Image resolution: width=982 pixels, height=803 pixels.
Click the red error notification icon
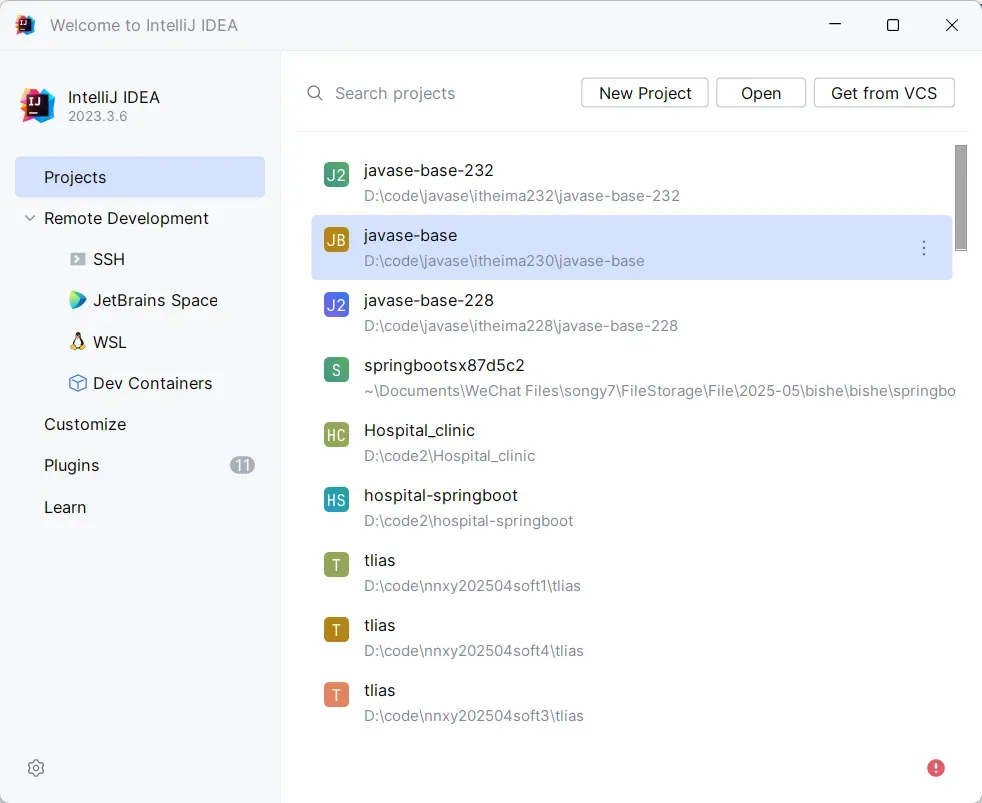tap(936, 768)
